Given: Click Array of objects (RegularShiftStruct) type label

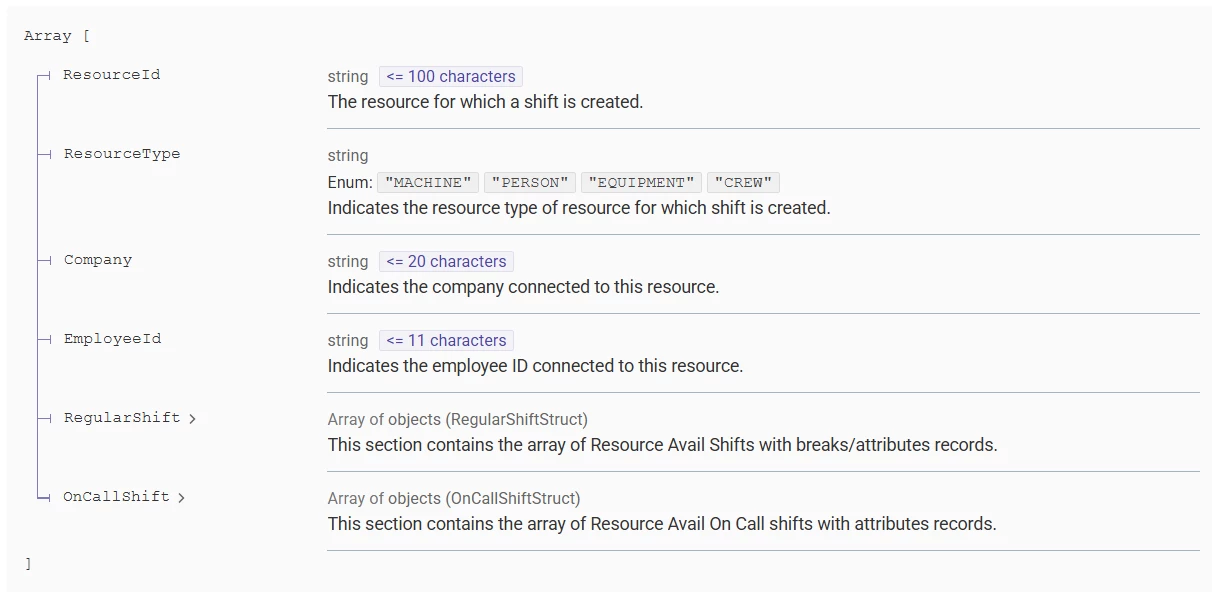Looking at the screenshot, I should click(x=458, y=420).
